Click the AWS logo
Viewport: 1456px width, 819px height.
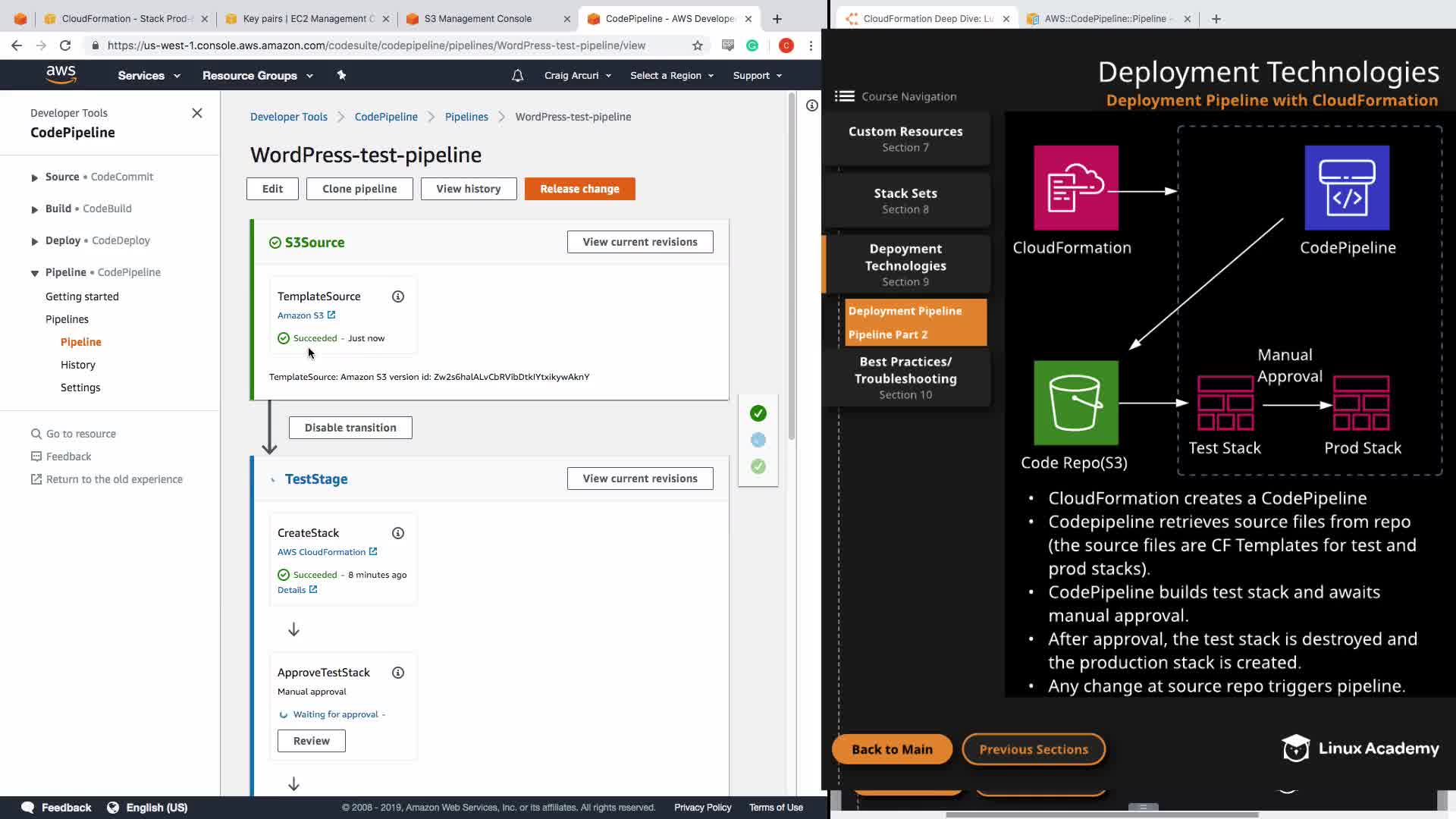61,74
